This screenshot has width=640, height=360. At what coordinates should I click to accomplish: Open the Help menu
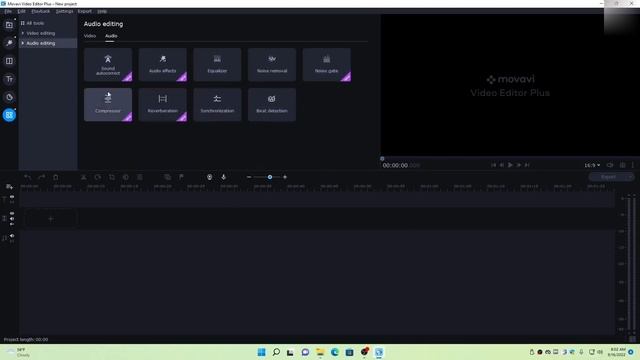[102, 11]
